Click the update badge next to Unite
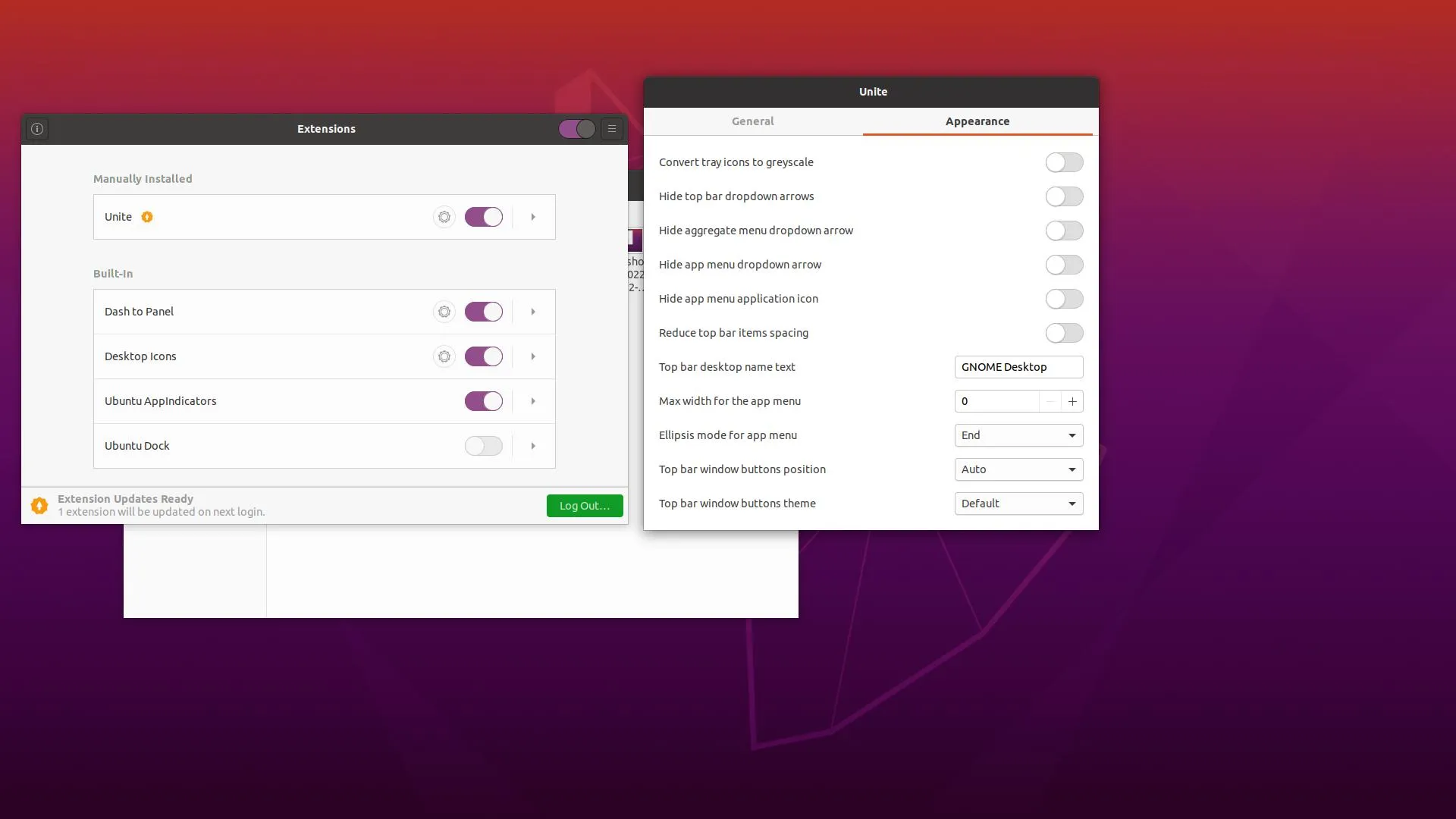 (147, 217)
